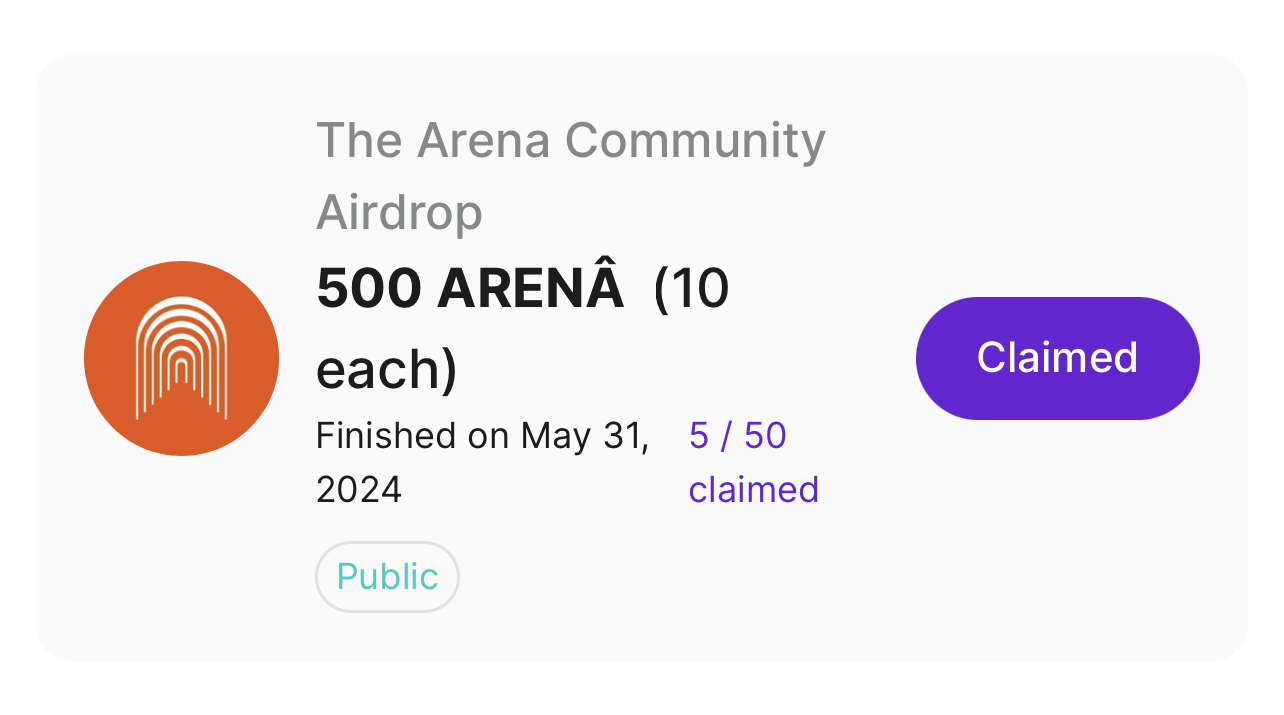
Task: Click the 5 / 50 claimed counter
Action: [753, 462]
